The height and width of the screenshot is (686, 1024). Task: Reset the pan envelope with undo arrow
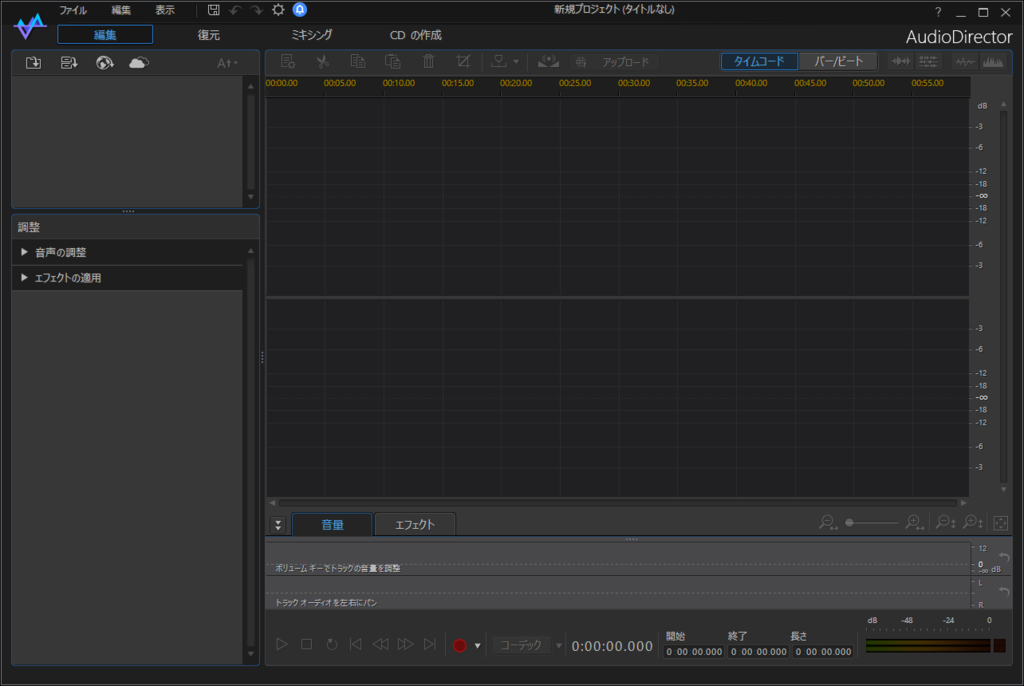click(1004, 591)
